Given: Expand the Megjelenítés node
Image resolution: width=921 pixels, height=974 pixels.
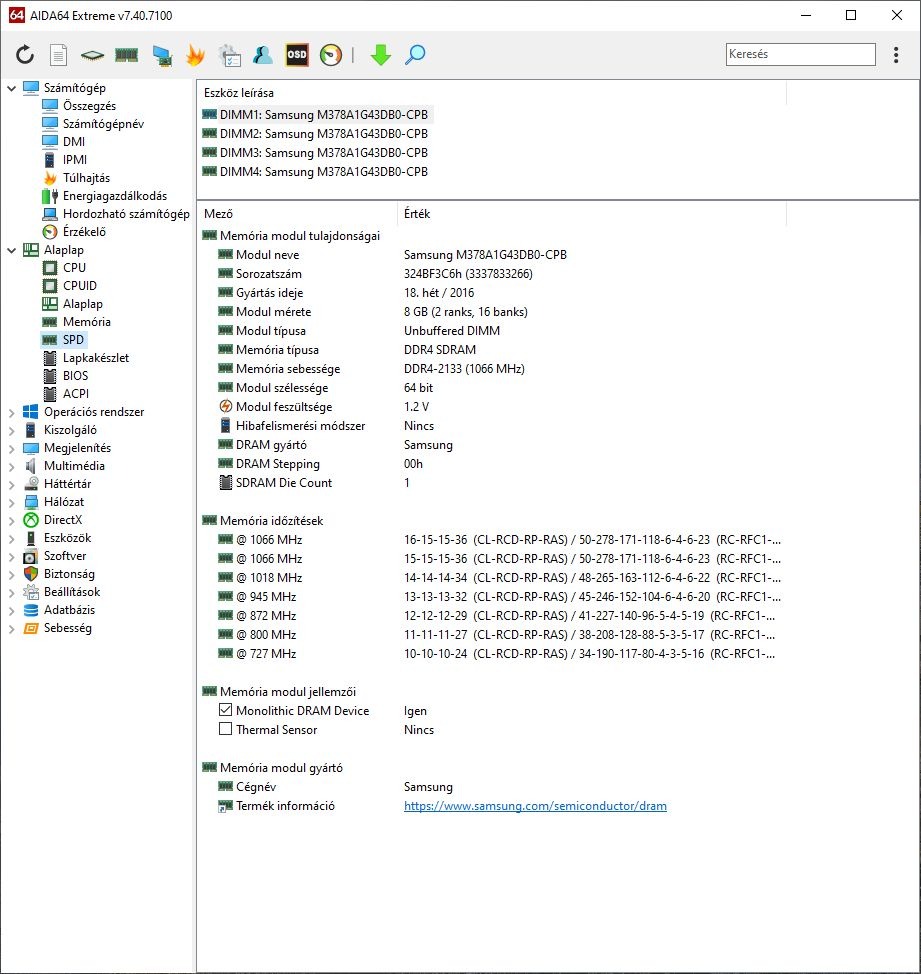Looking at the screenshot, I should pyautogui.click(x=11, y=448).
